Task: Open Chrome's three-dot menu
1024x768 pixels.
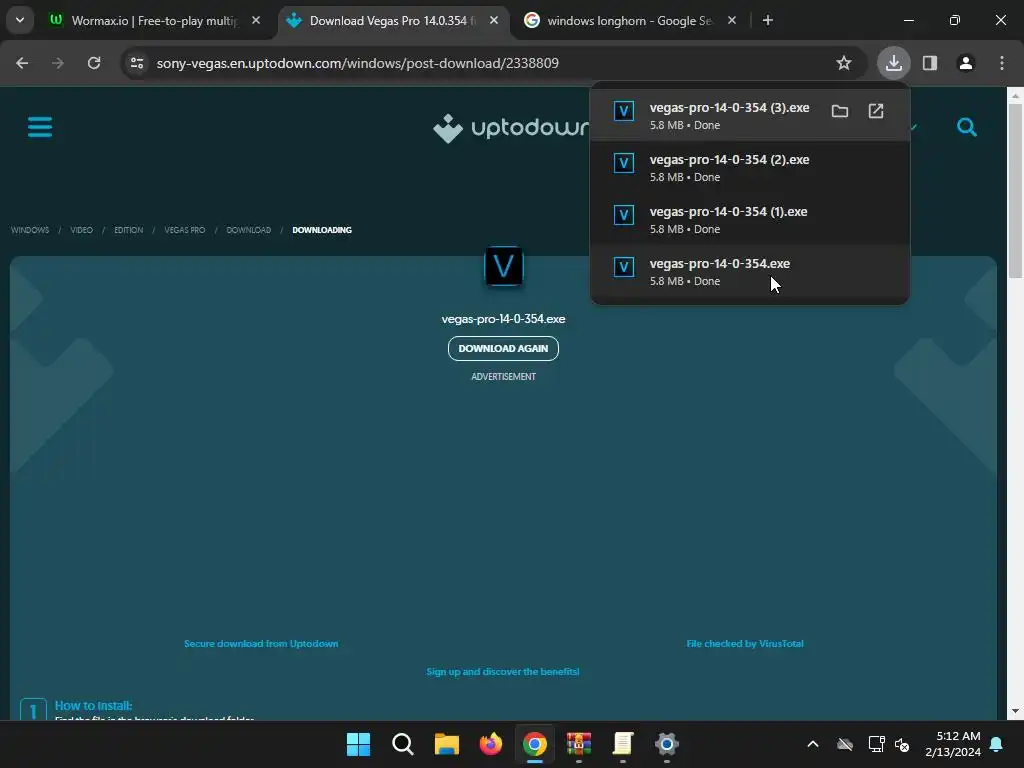Action: pos(1002,63)
